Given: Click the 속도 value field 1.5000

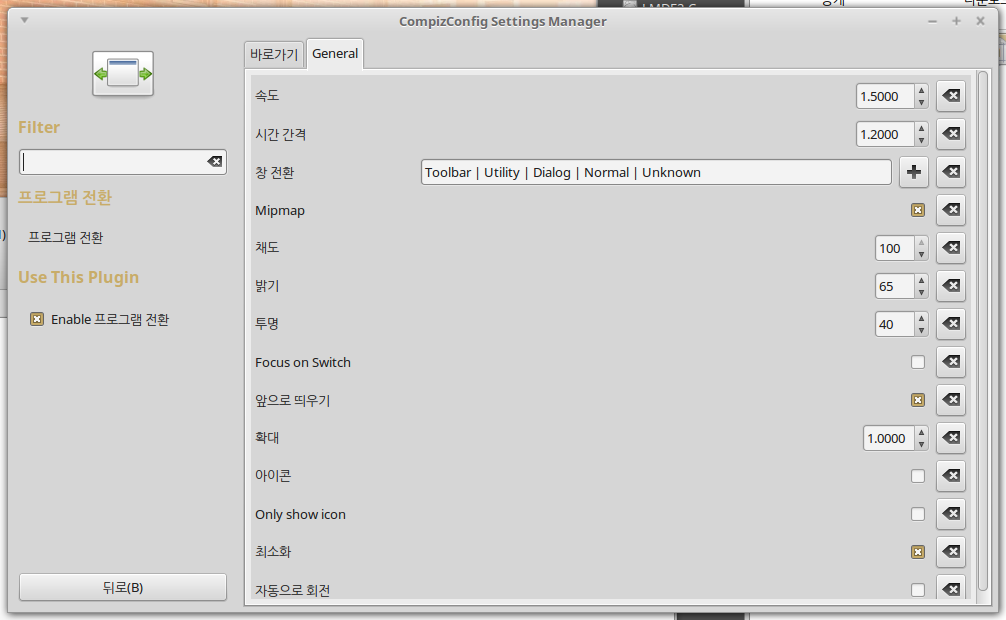Looking at the screenshot, I should (885, 96).
